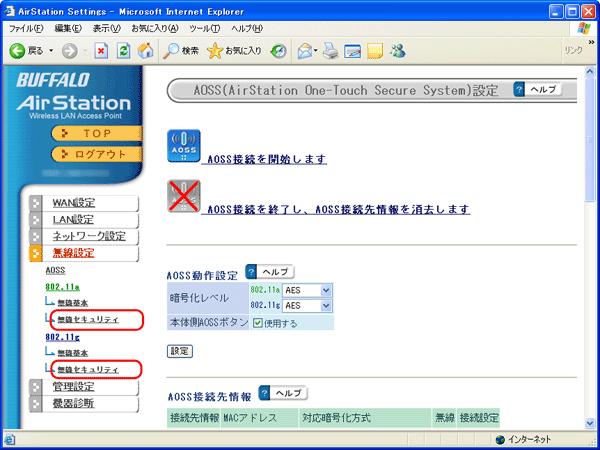Screen dimensions: 600x450
Task: Click AOSS接続を開始します link
Action: 264,159
